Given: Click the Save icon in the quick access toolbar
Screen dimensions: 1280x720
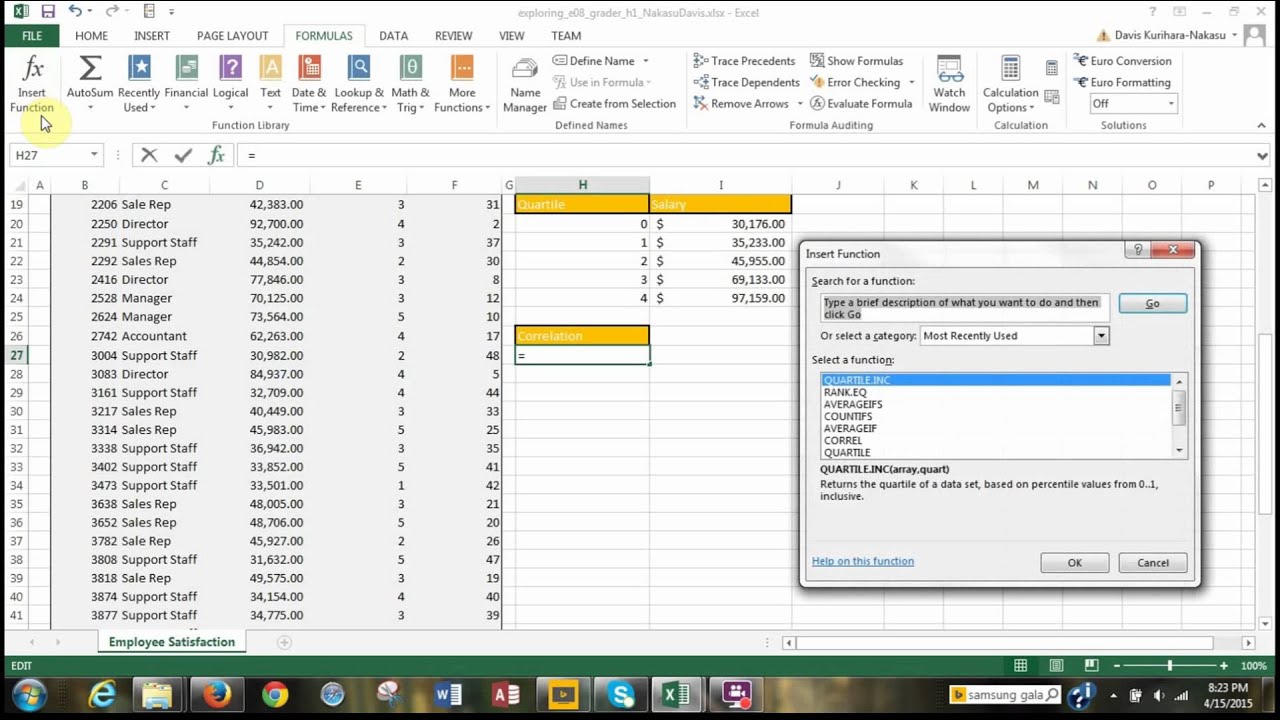Looking at the screenshot, I should [47, 12].
